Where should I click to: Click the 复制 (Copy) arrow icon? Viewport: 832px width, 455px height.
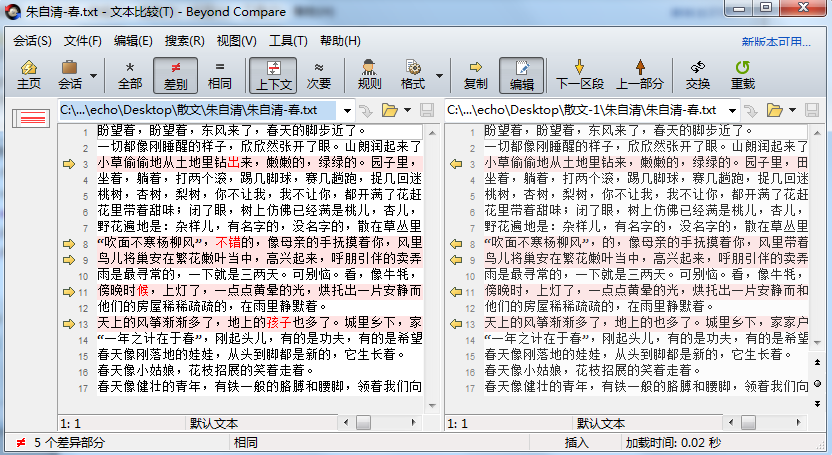476,74
